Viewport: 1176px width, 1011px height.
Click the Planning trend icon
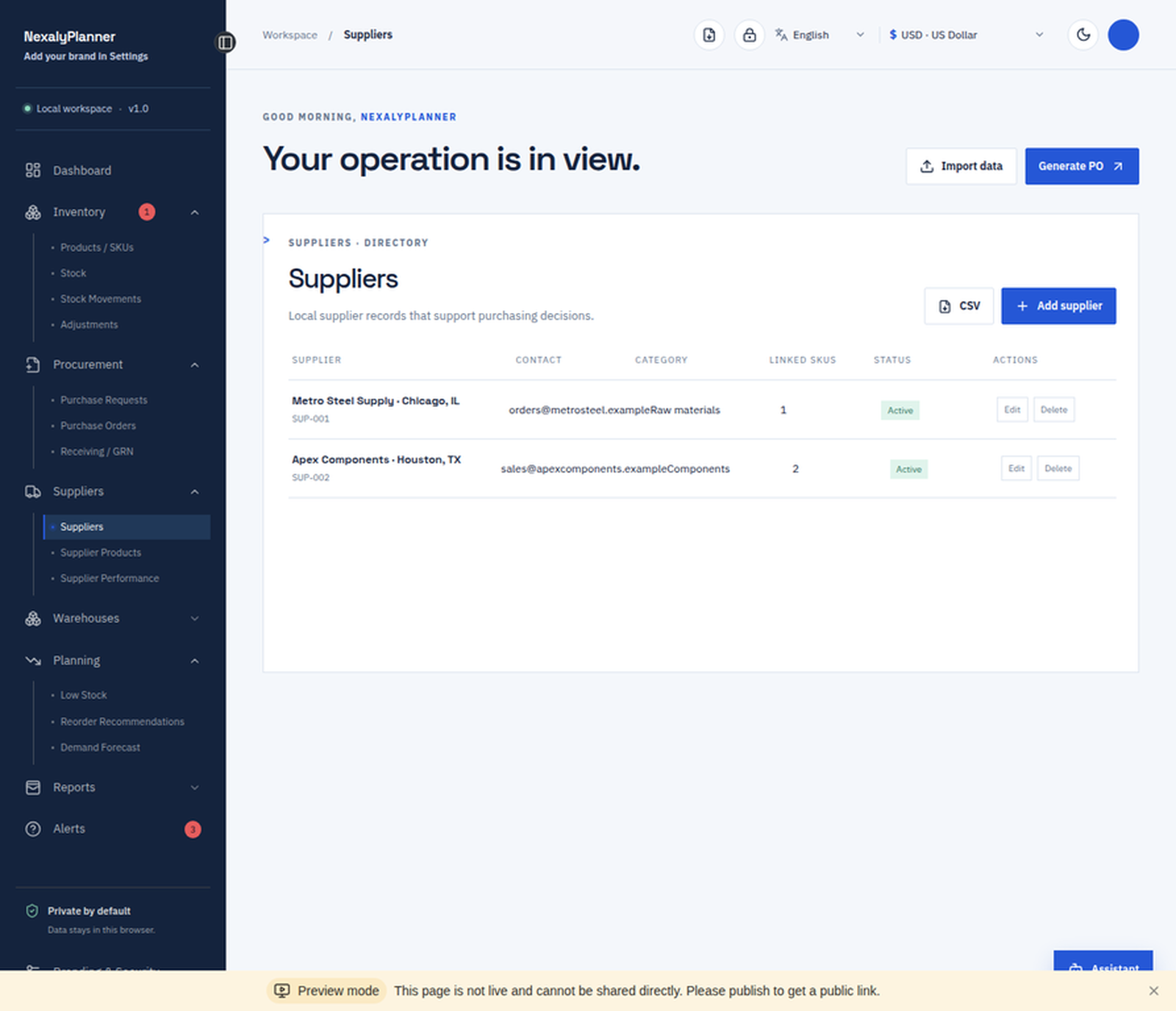click(x=33, y=661)
